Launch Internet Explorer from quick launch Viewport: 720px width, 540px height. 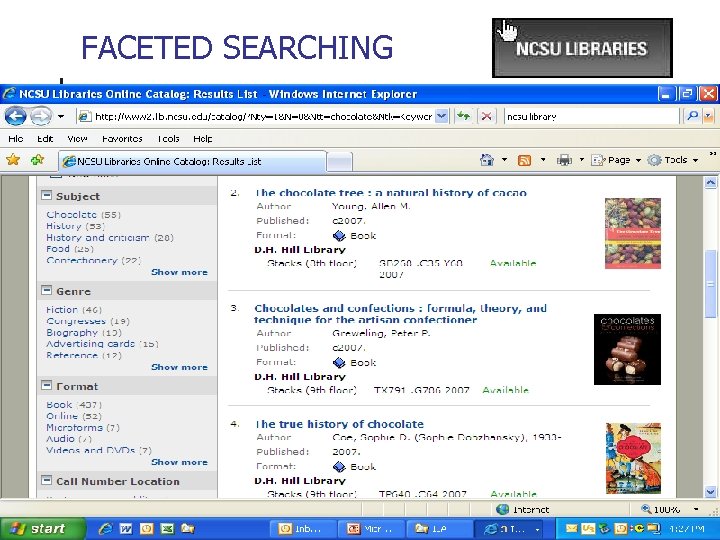click(x=106, y=529)
